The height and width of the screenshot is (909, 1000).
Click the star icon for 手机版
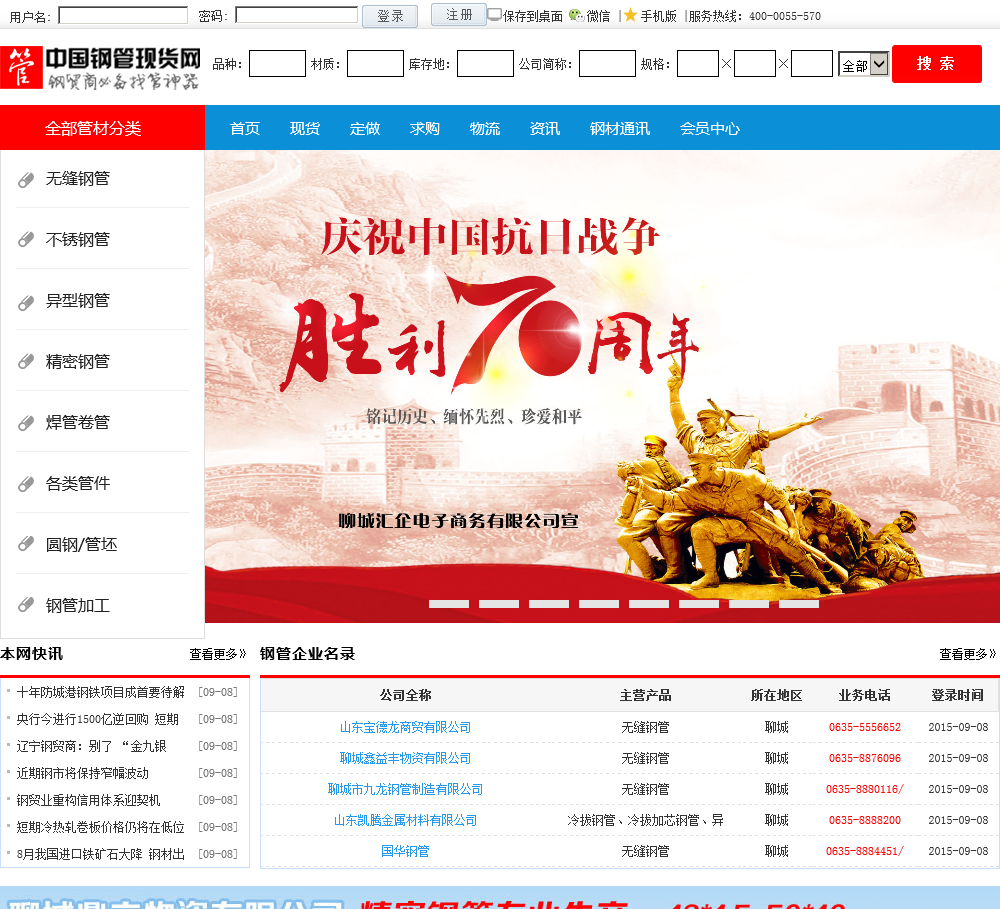630,15
